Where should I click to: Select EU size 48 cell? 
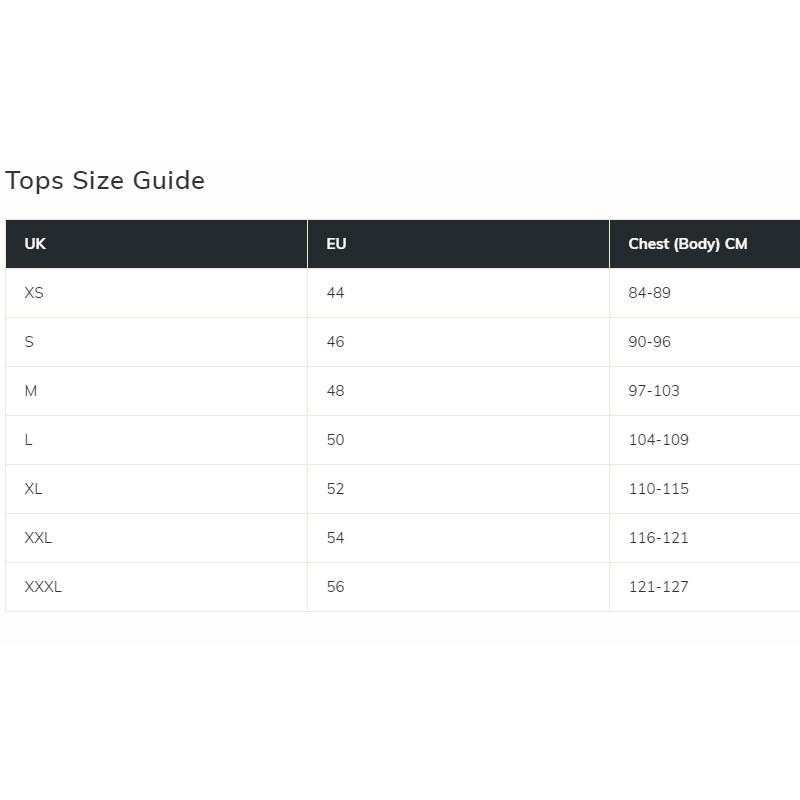click(458, 391)
